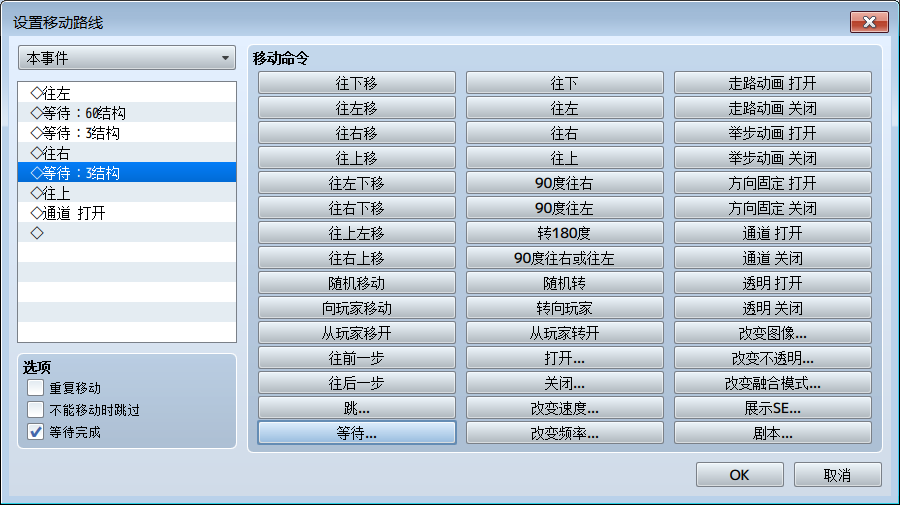Click the 方向固定 打开 button
The height and width of the screenshot is (505, 900).
pyautogui.click(x=773, y=183)
